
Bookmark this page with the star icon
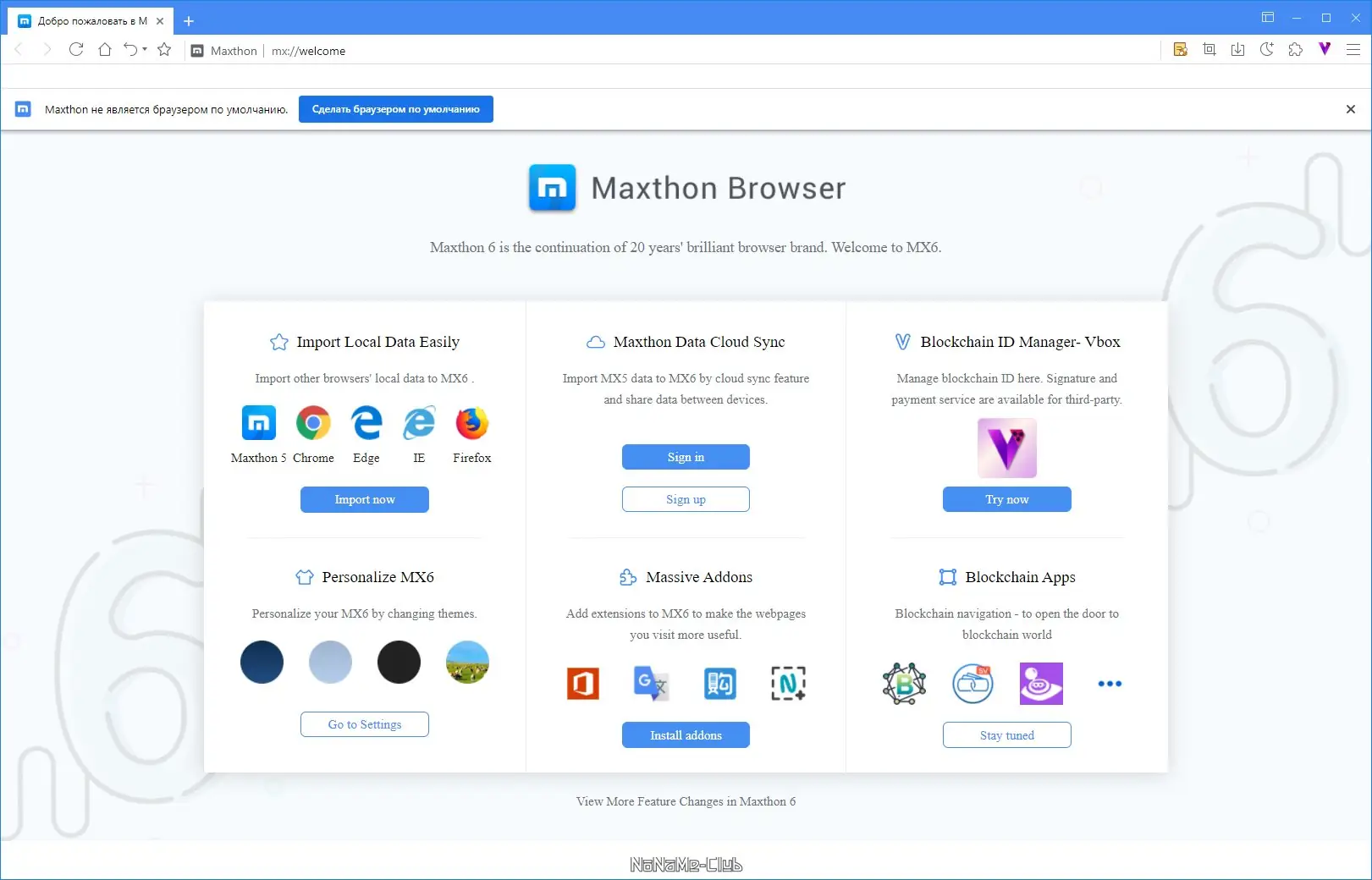coord(164,50)
